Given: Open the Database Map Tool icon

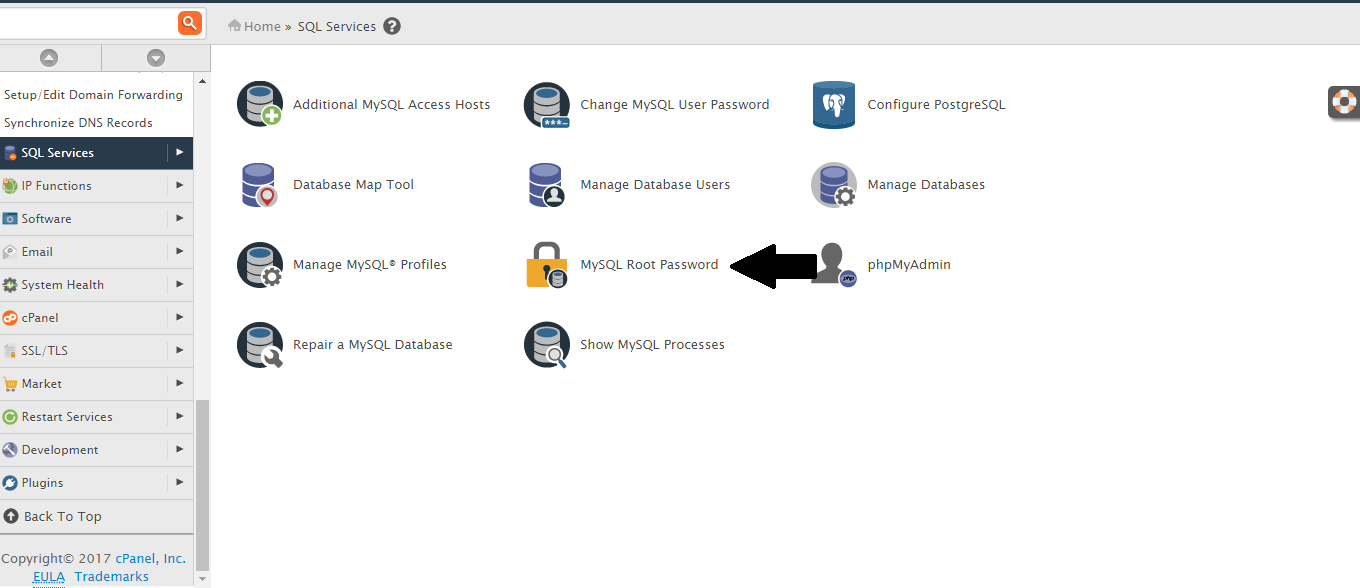Looking at the screenshot, I should pos(259,185).
